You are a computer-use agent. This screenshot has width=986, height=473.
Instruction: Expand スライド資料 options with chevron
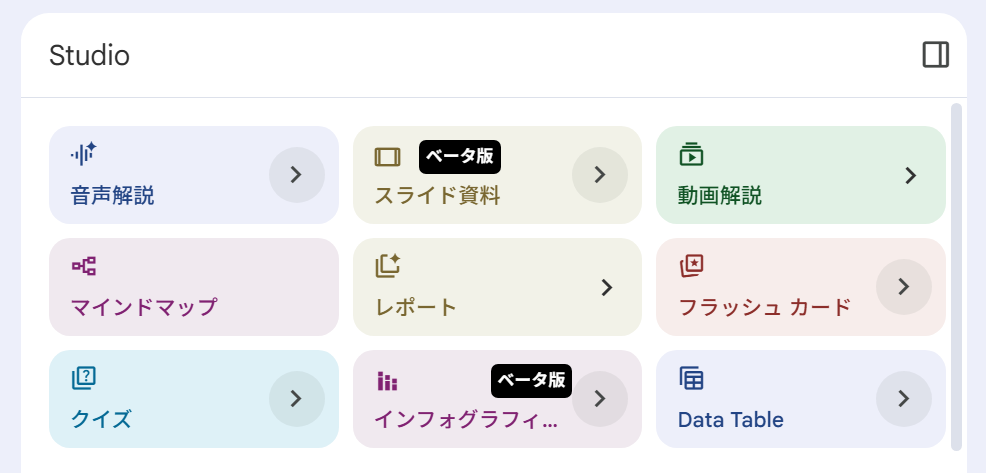click(600, 175)
